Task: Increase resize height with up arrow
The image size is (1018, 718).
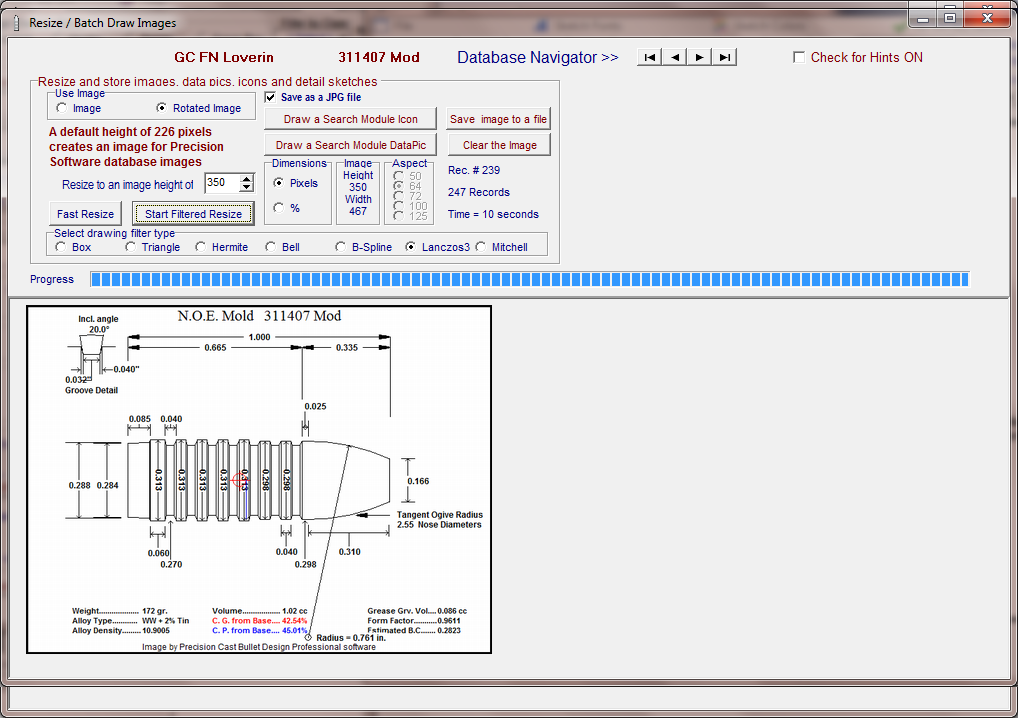Action: click(x=246, y=179)
